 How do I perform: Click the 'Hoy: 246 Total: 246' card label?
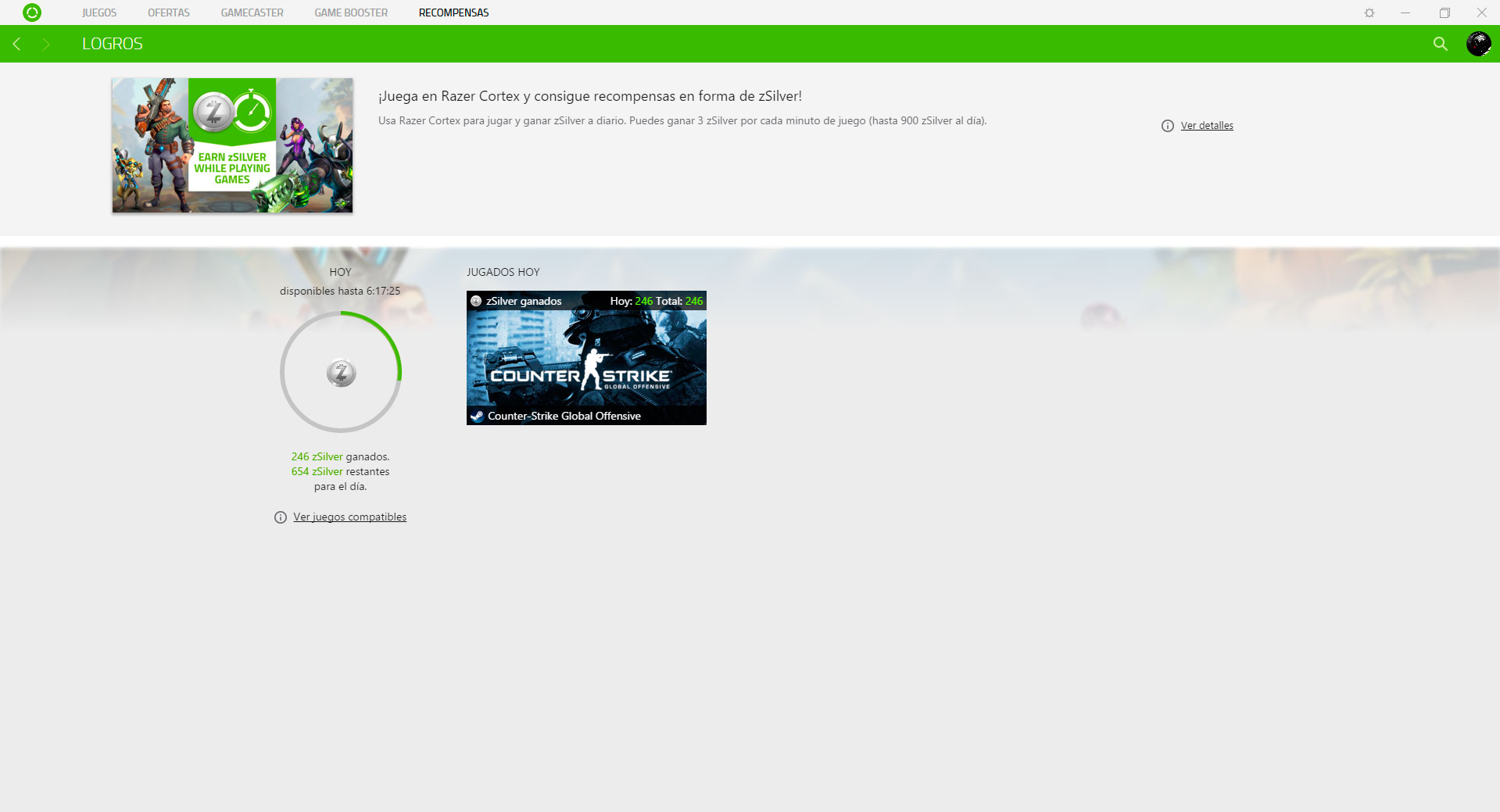tap(657, 301)
